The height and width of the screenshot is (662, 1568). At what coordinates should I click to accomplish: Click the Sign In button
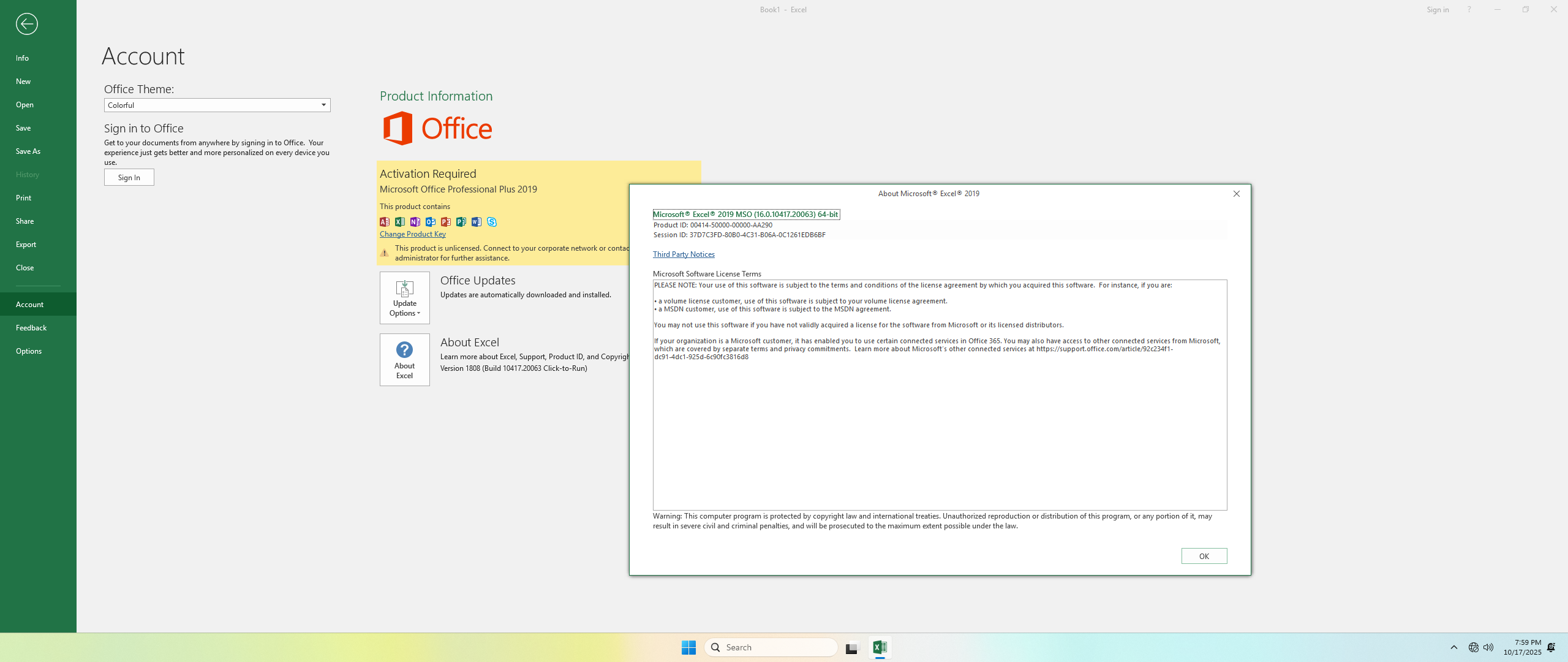(129, 178)
